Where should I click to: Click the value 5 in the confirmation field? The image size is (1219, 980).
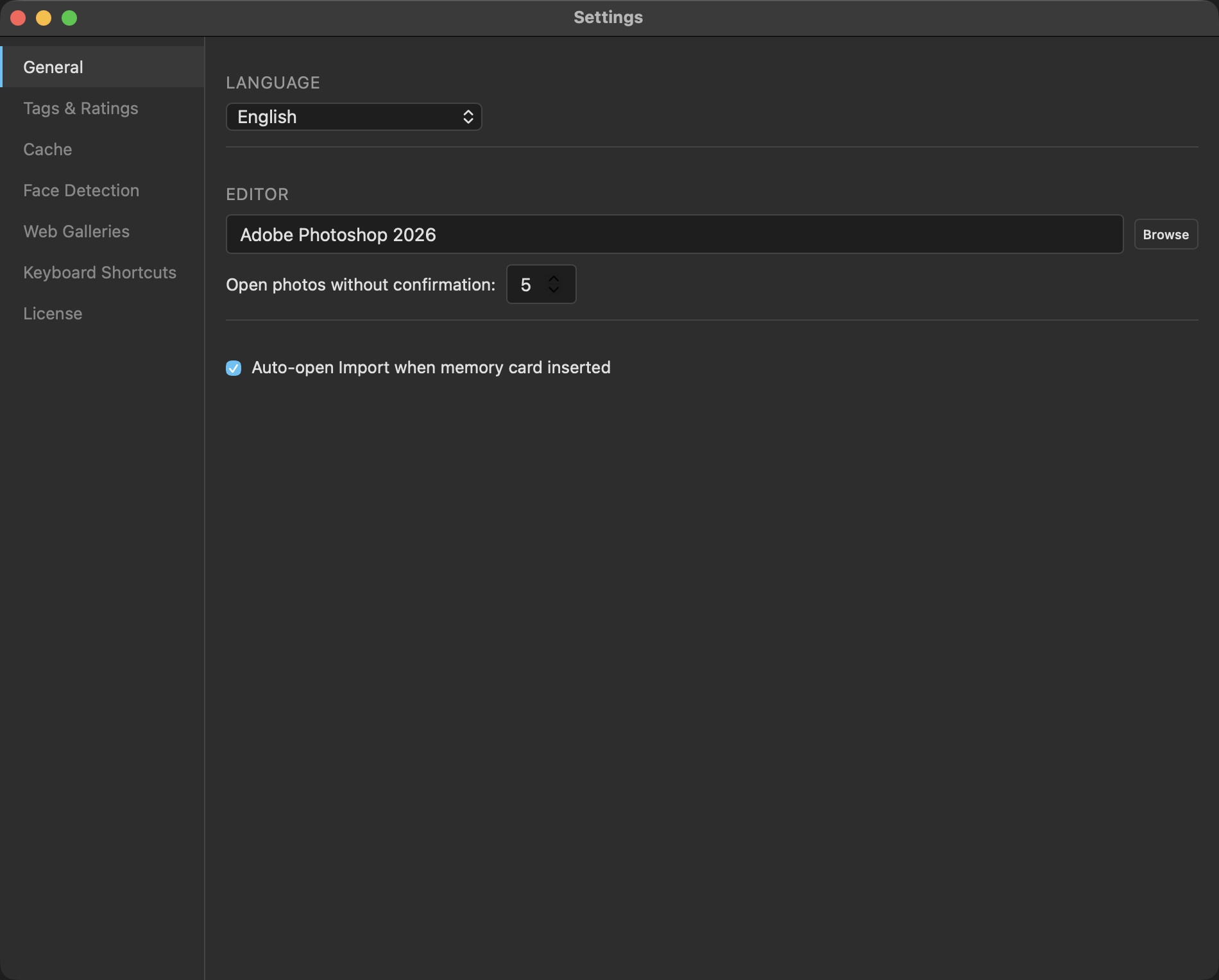[525, 285]
